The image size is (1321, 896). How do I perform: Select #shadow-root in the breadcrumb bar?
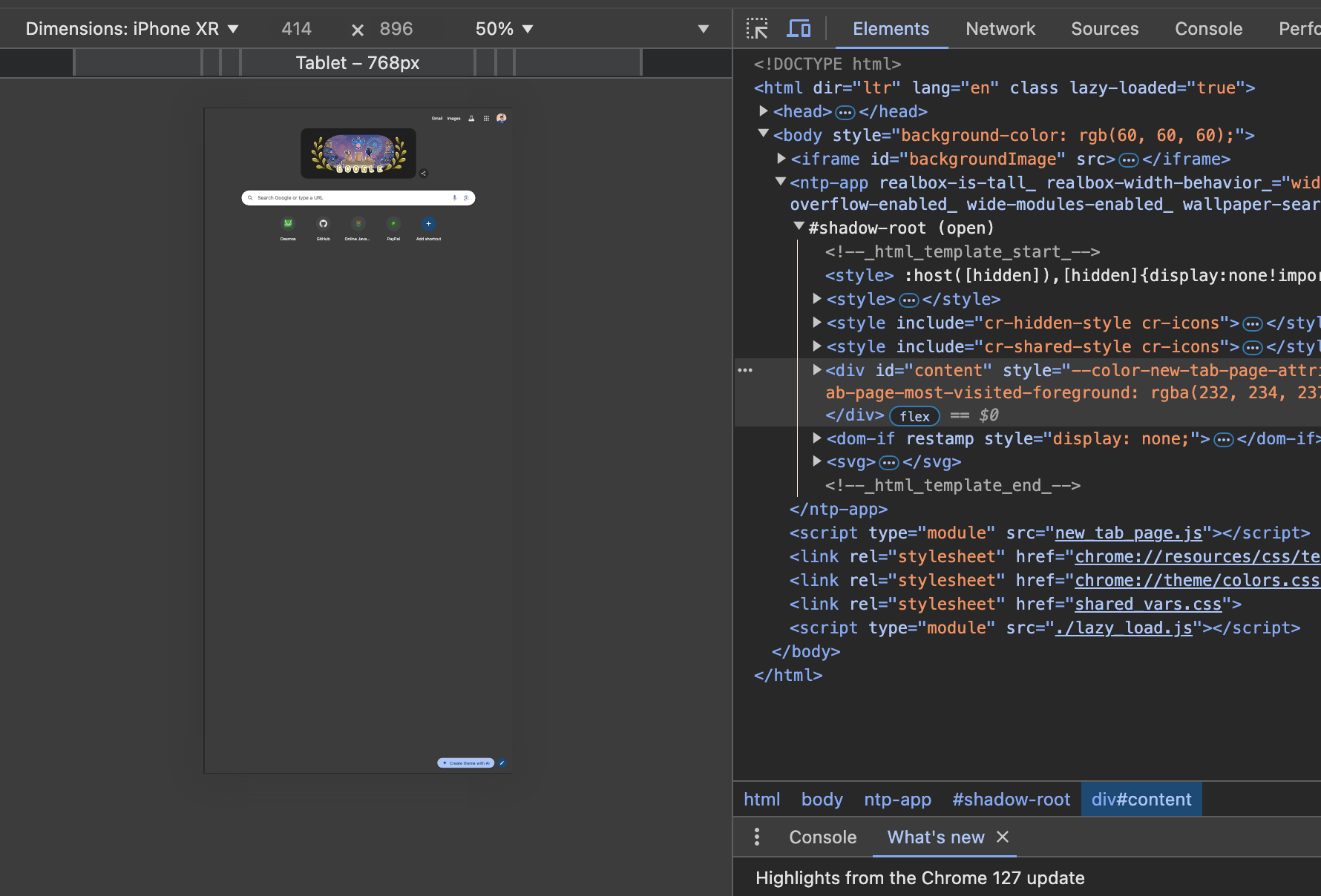point(1011,800)
